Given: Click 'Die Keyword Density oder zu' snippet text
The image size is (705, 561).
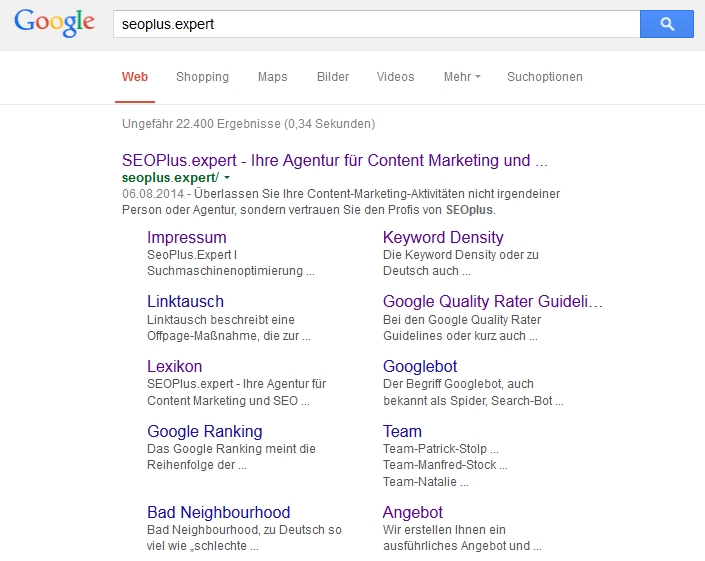Looking at the screenshot, I should coord(461,255).
